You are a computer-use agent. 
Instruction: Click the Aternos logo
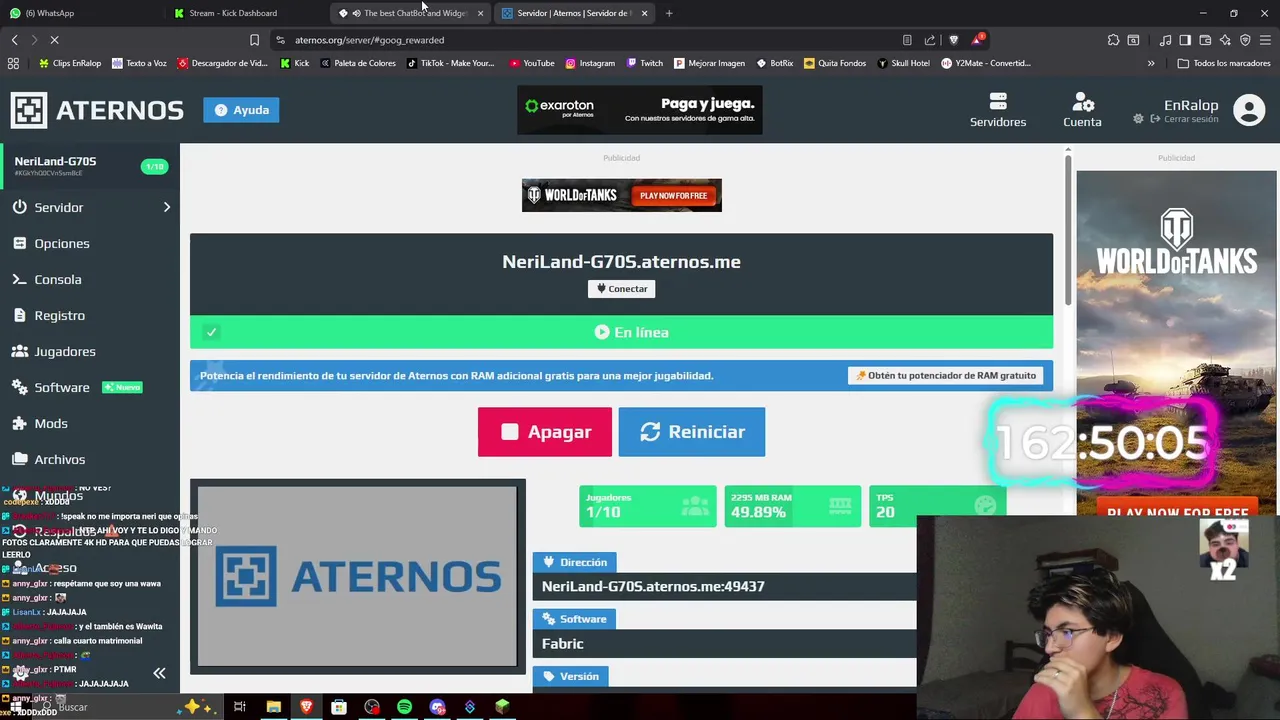click(97, 110)
